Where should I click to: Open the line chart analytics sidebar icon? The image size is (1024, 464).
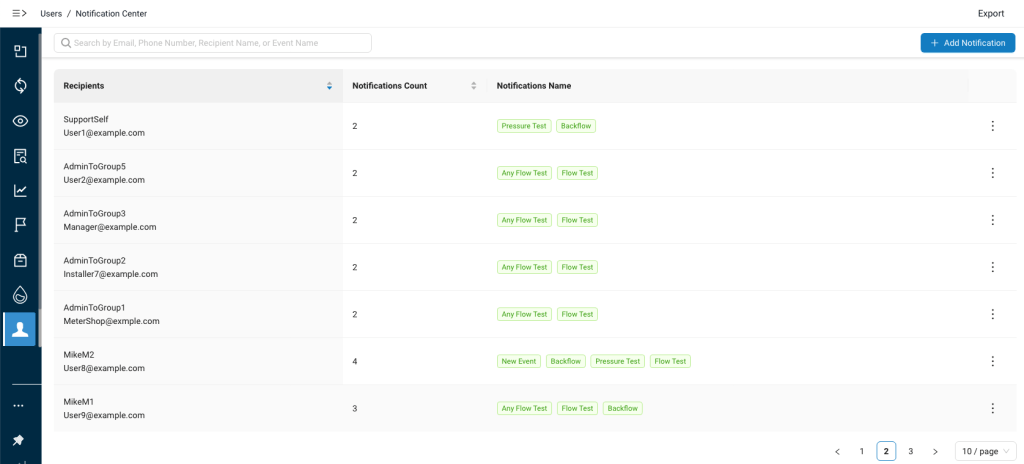coord(20,190)
